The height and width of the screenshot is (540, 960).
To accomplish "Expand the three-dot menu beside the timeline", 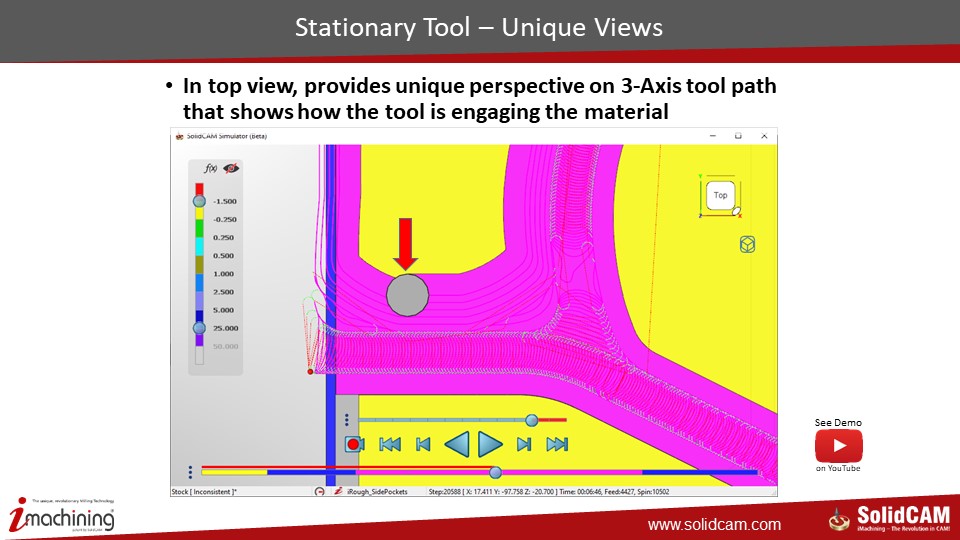I will click(190, 472).
